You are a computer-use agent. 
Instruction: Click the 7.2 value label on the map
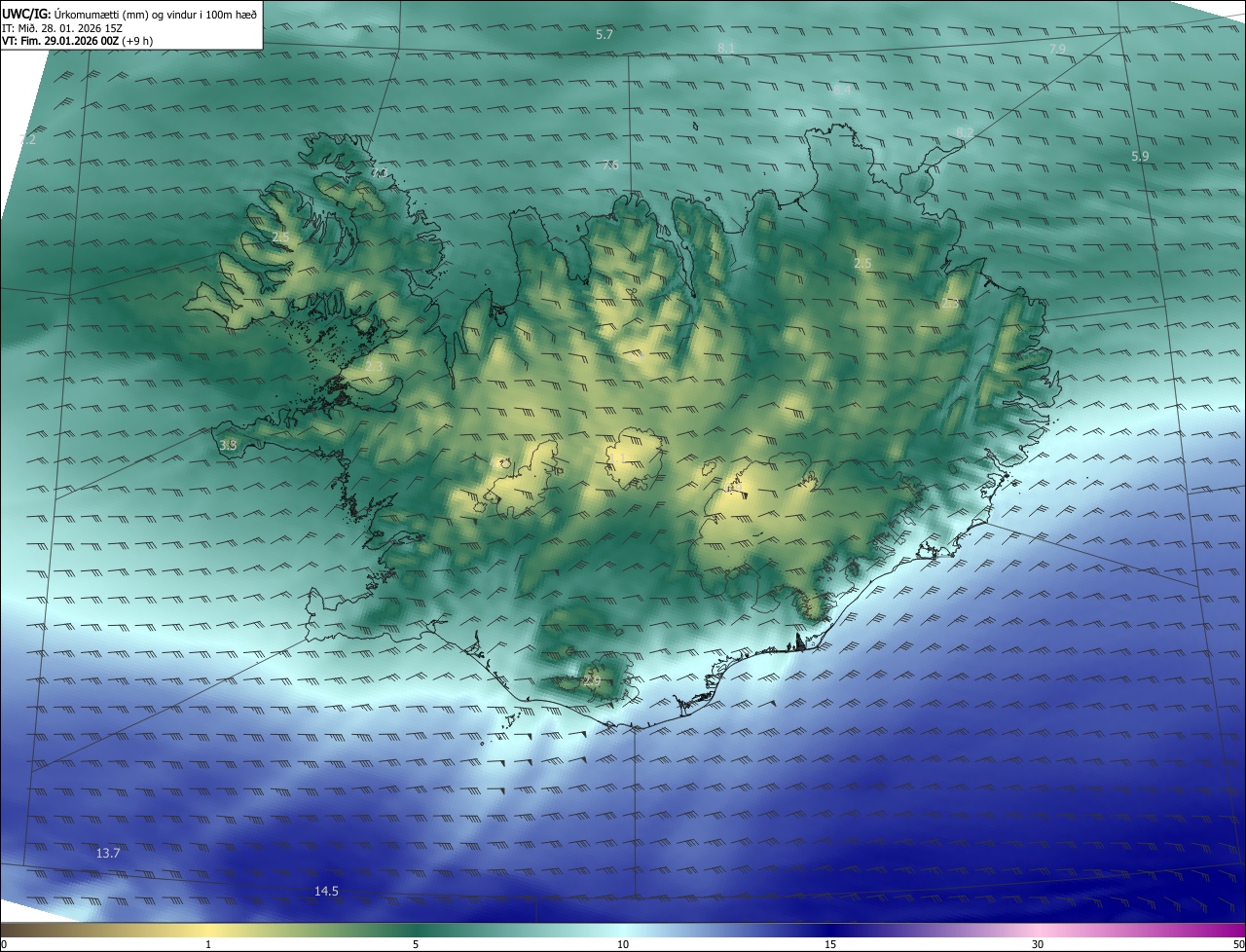tap(27, 139)
